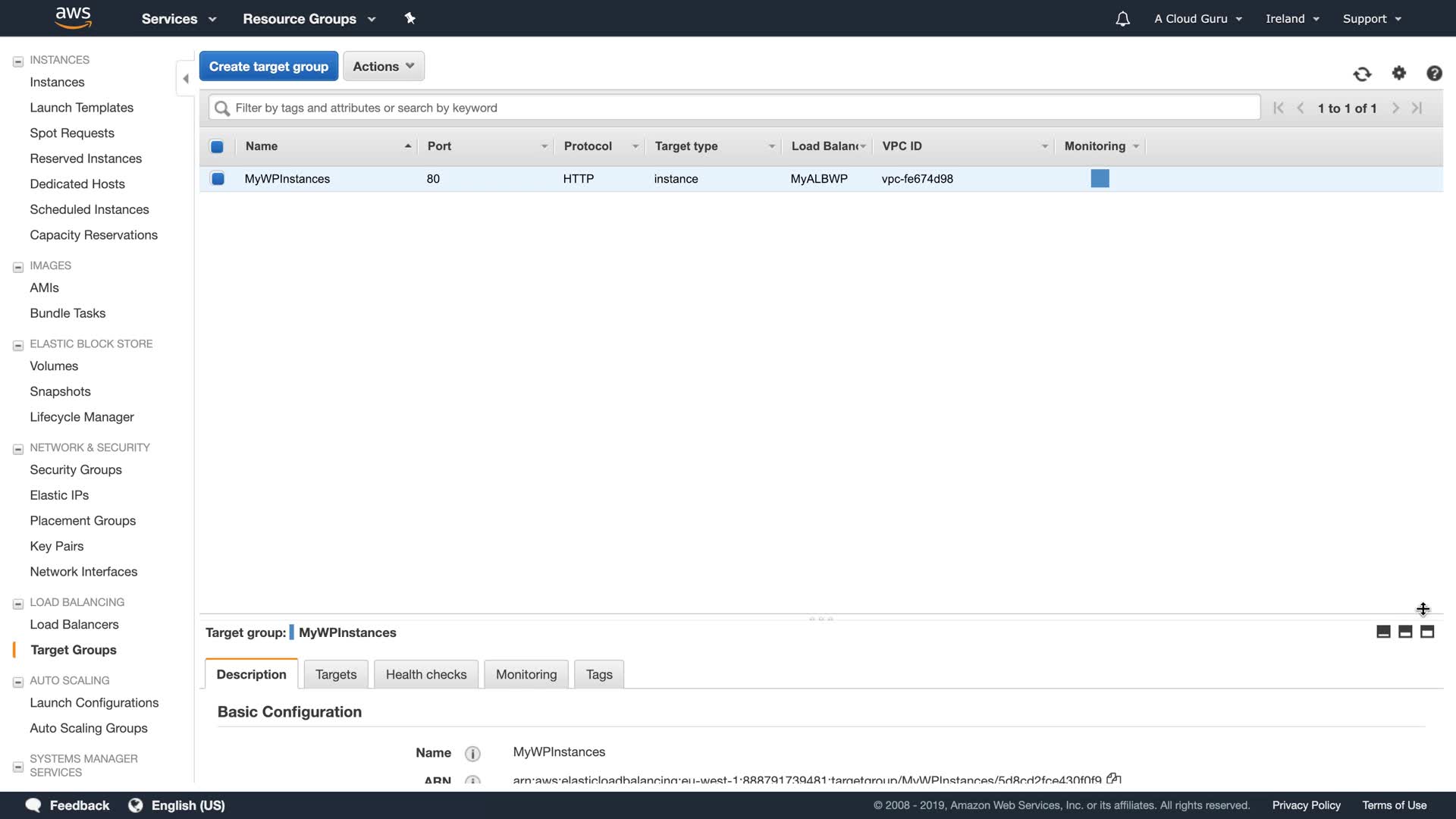Maximize the details pane icon
Screen dimensions: 1456x819
pos(1427,632)
